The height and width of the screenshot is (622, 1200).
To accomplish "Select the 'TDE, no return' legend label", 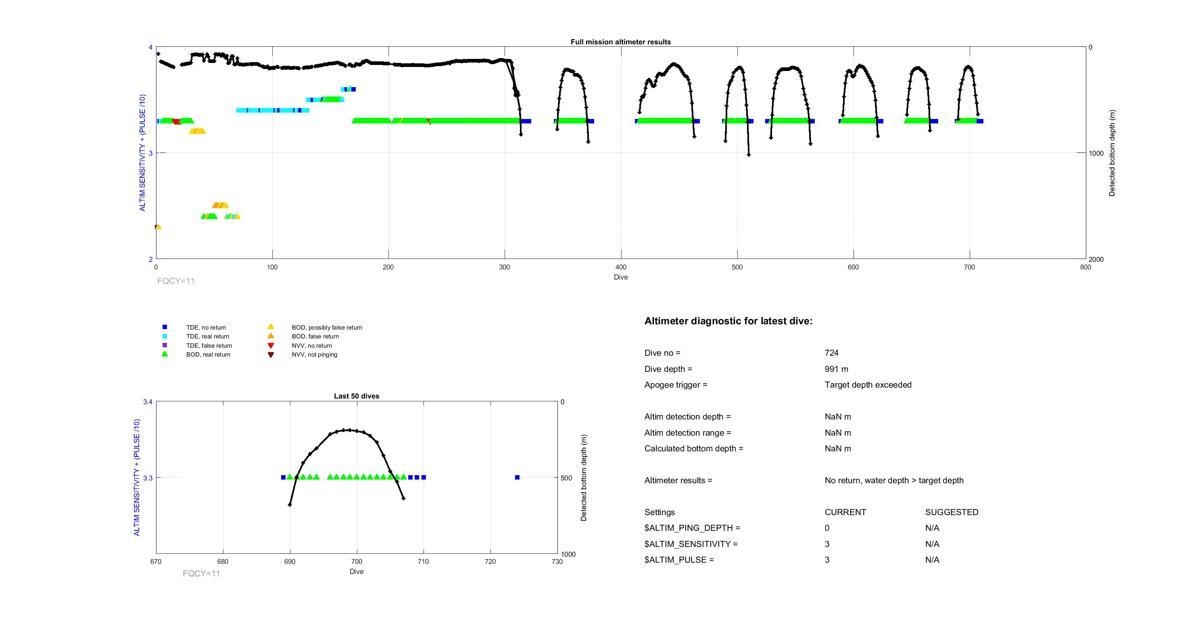I will 206,327.
